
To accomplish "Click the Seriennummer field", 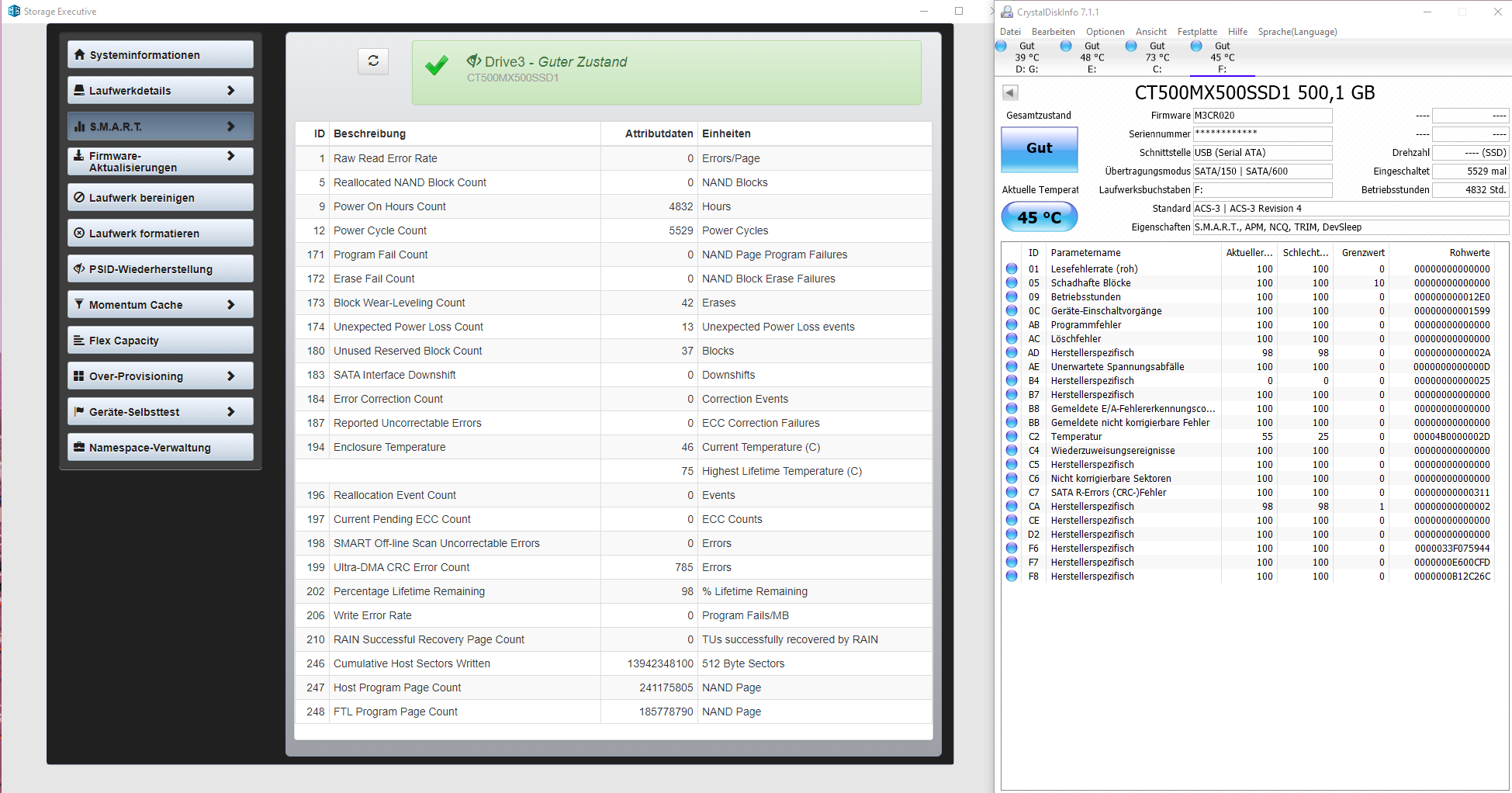I will [1262, 133].
